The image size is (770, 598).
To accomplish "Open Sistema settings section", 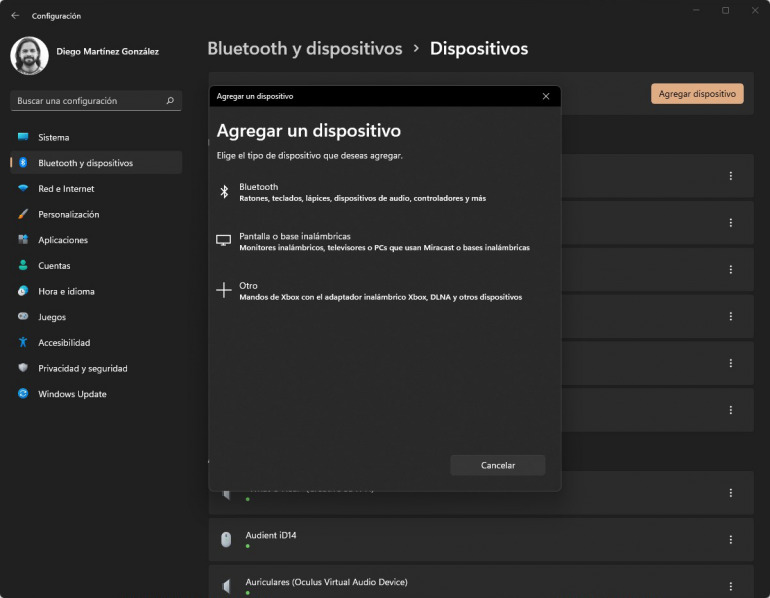I will pos(54,137).
